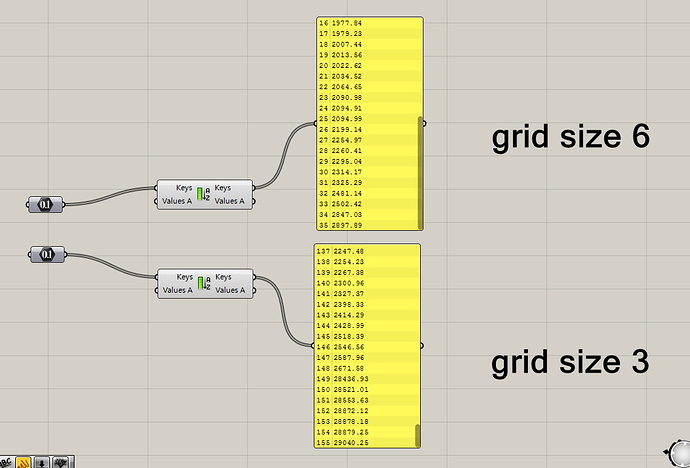690x468 pixels.
Task: Select the upper 0.1 number parameter node
Action: point(45,205)
